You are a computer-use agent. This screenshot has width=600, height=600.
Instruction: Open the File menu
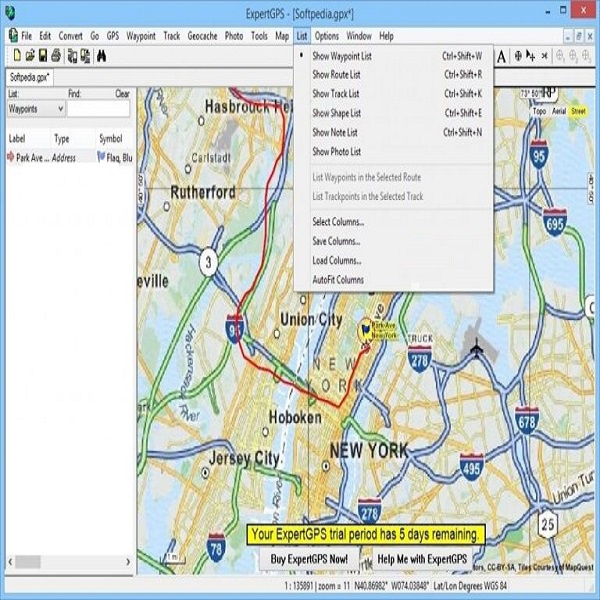point(26,36)
